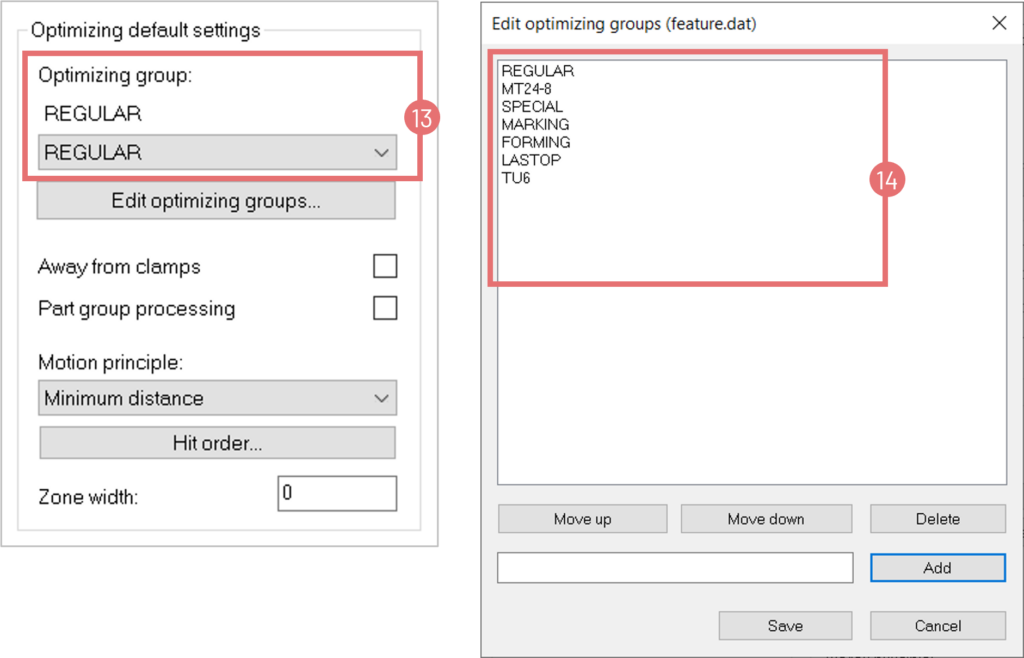Screen dimensions: 1024x658
Task: Click the new group name text field
Action: pos(674,568)
